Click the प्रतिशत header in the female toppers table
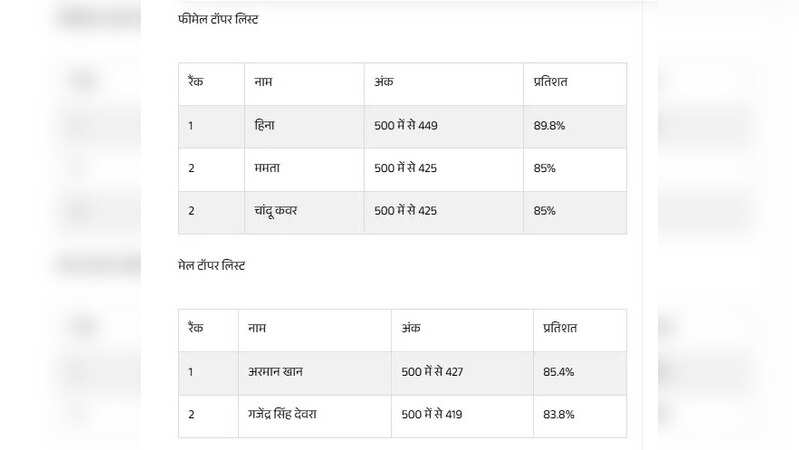This screenshot has width=799, height=450. click(551, 82)
